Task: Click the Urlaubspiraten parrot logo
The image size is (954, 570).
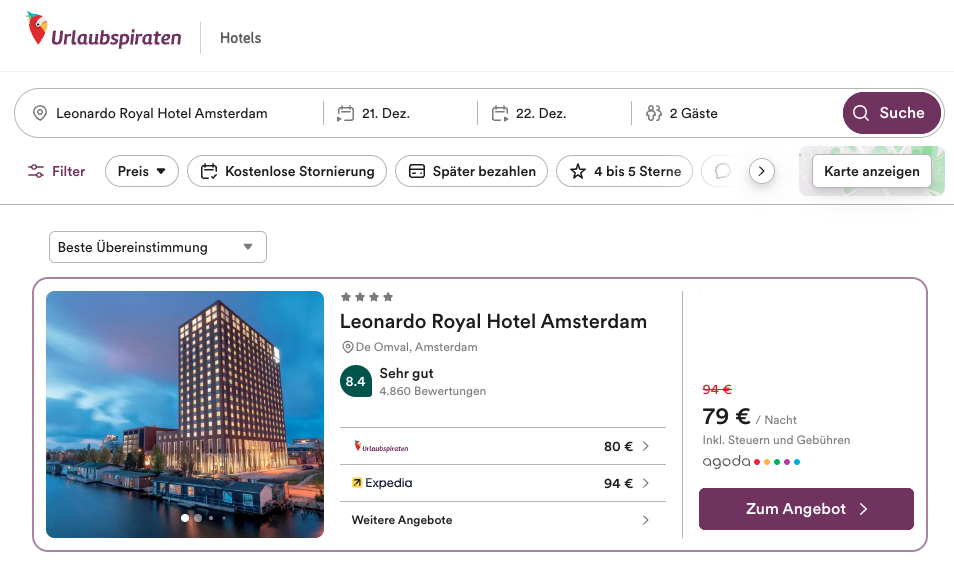Action: pyautogui.click(x=37, y=29)
